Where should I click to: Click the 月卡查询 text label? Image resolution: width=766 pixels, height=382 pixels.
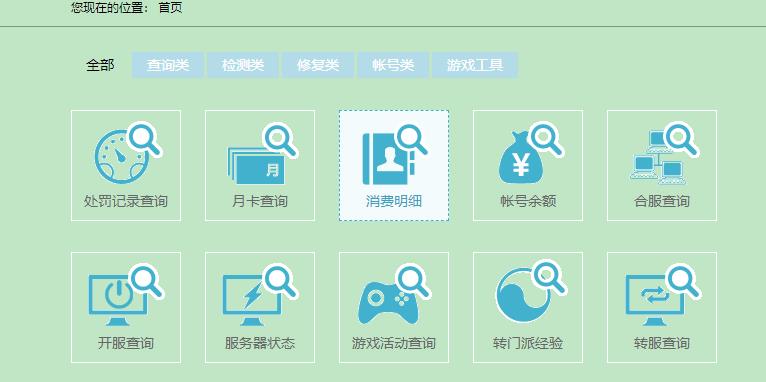(x=260, y=201)
